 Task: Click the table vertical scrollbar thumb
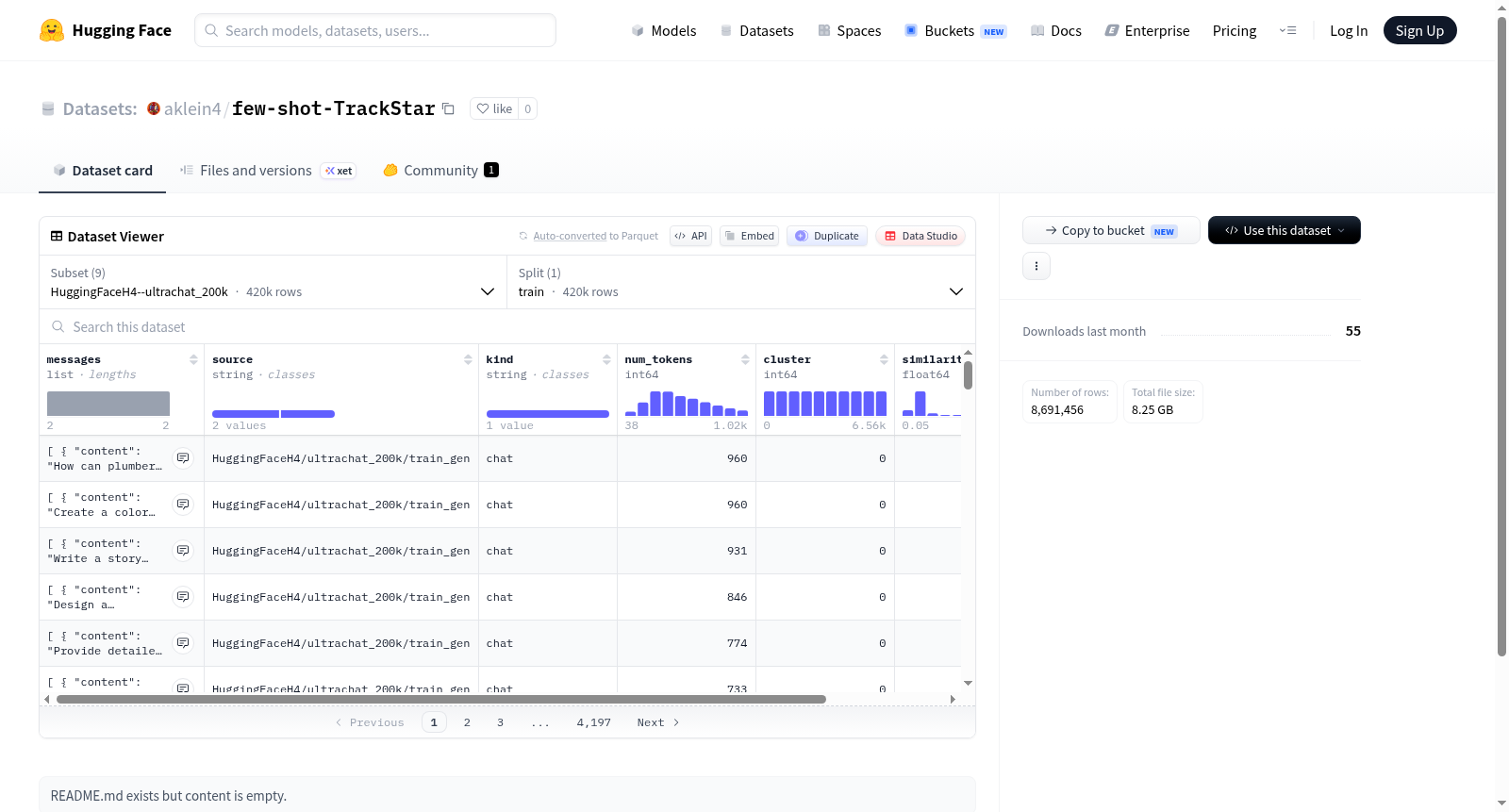pos(968,374)
